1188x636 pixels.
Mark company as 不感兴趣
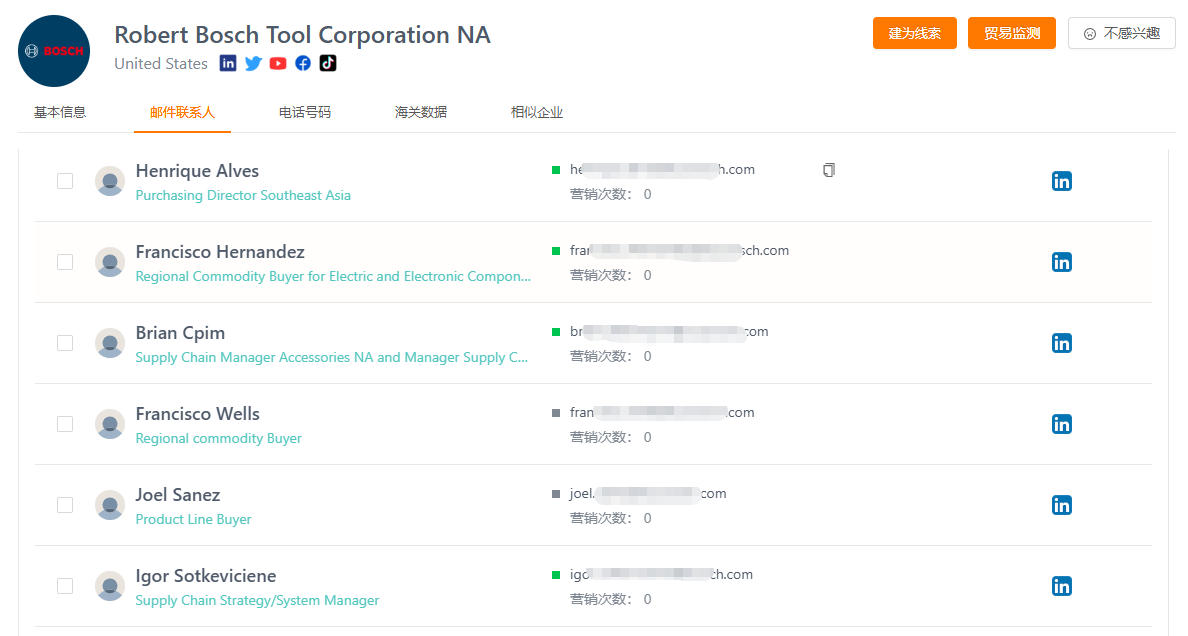(1122, 33)
